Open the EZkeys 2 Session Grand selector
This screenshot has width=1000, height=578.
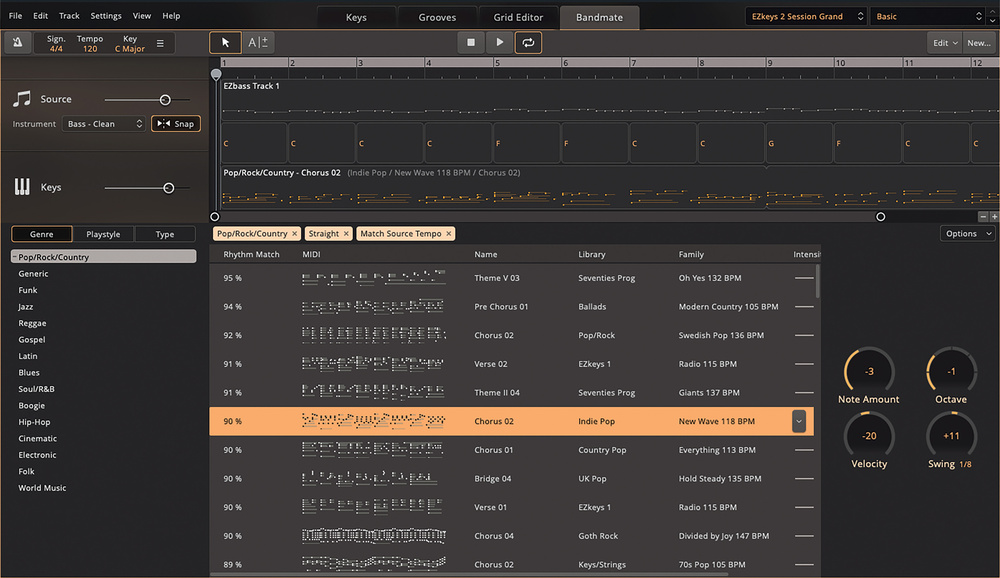806,17
